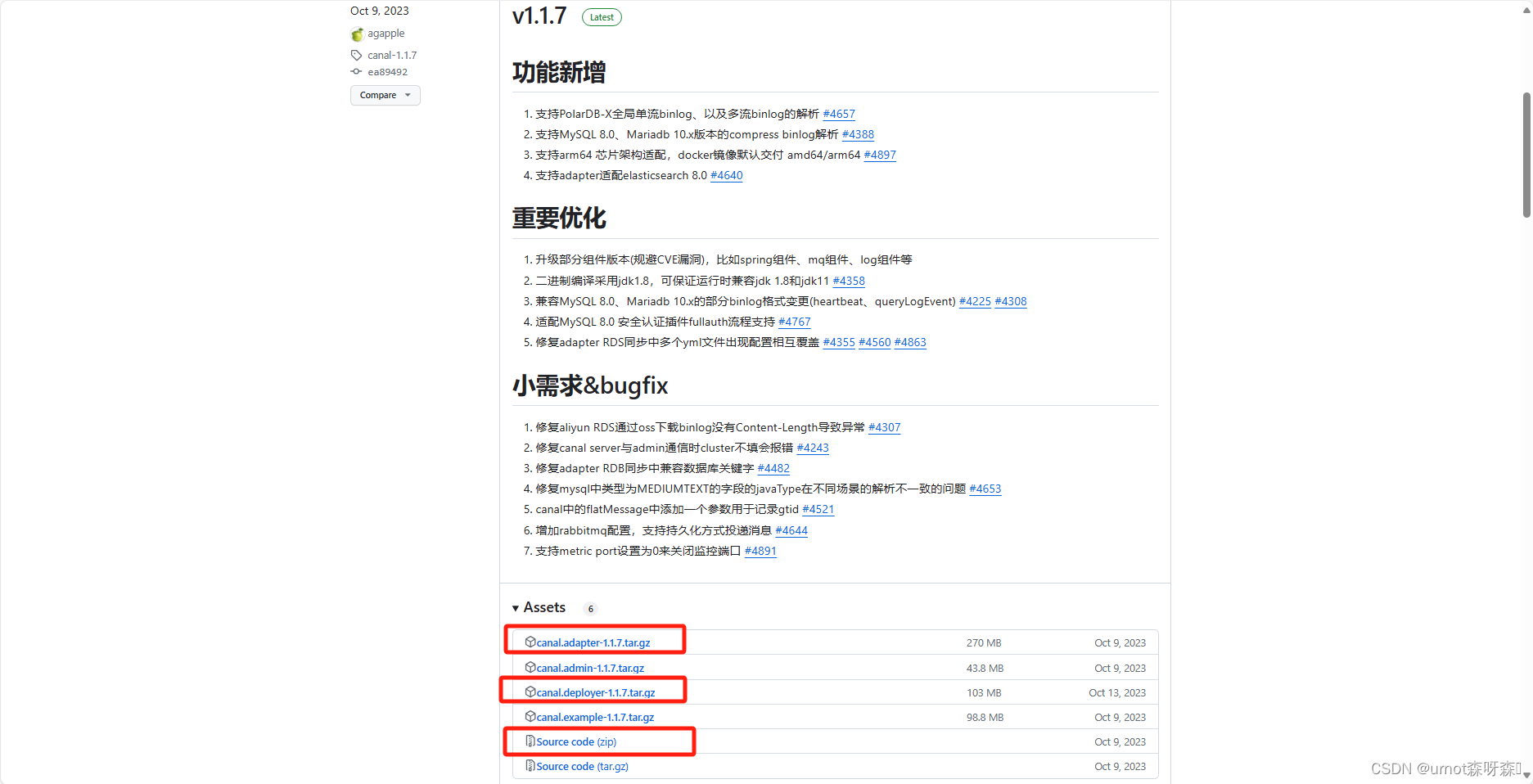Click file icon for Source code (zip)
This screenshot has width=1533, height=784.
coord(530,741)
